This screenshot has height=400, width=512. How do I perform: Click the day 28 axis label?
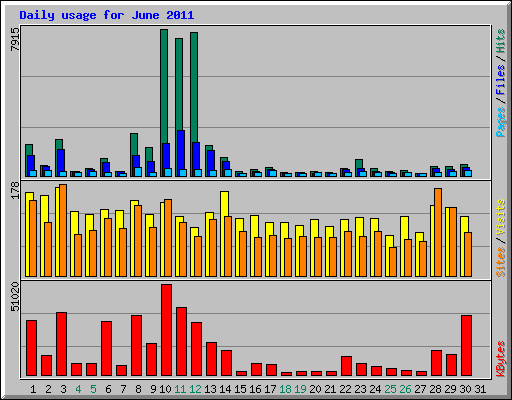[435, 389]
